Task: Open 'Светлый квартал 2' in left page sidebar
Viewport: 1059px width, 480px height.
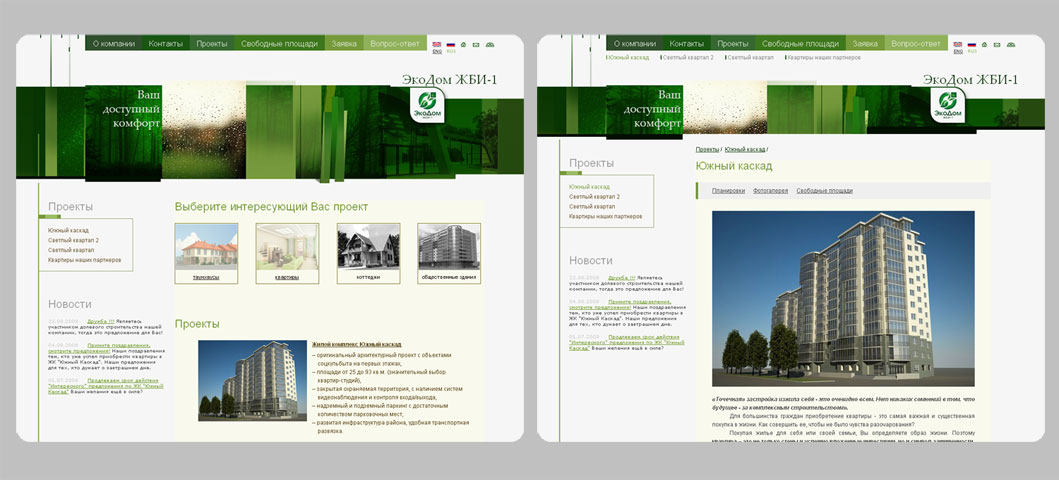Action: [74, 240]
